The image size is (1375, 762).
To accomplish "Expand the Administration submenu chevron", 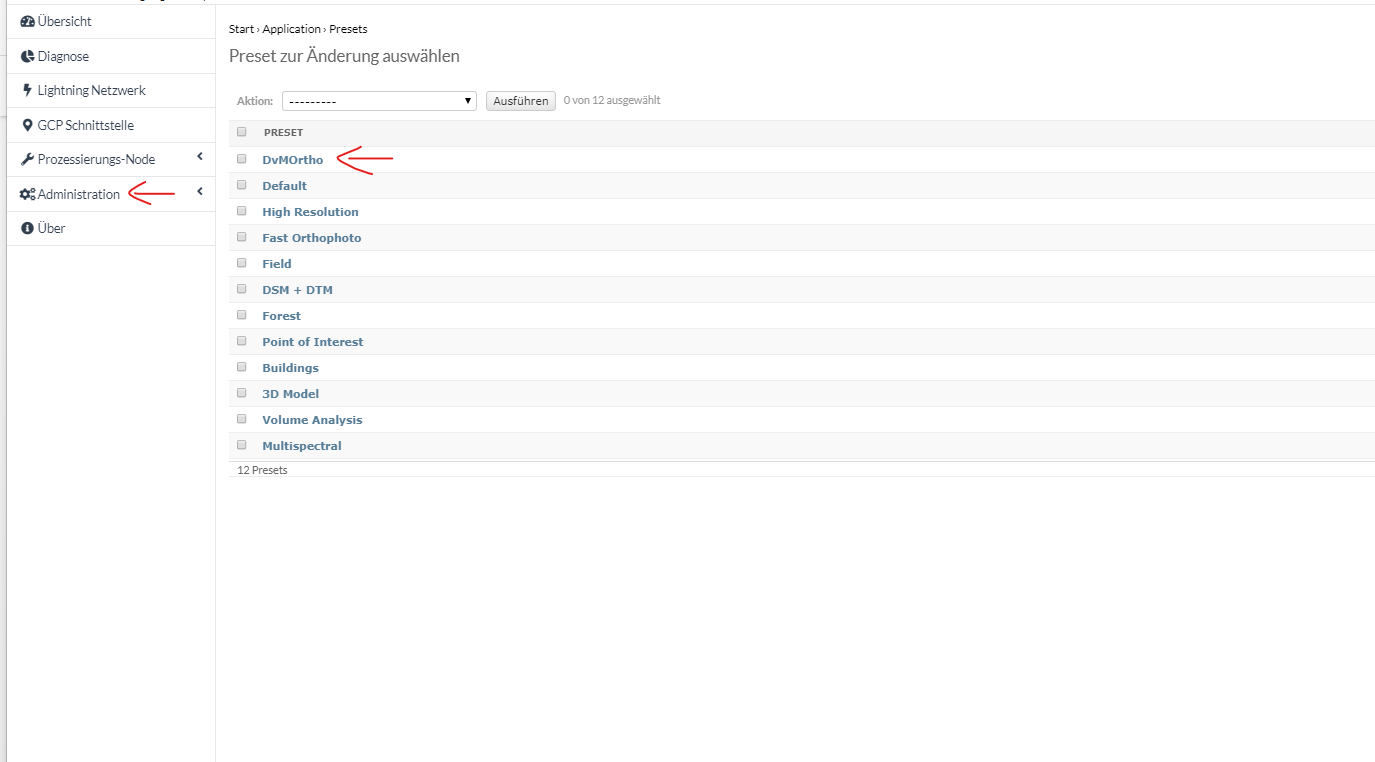I will click(200, 192).
